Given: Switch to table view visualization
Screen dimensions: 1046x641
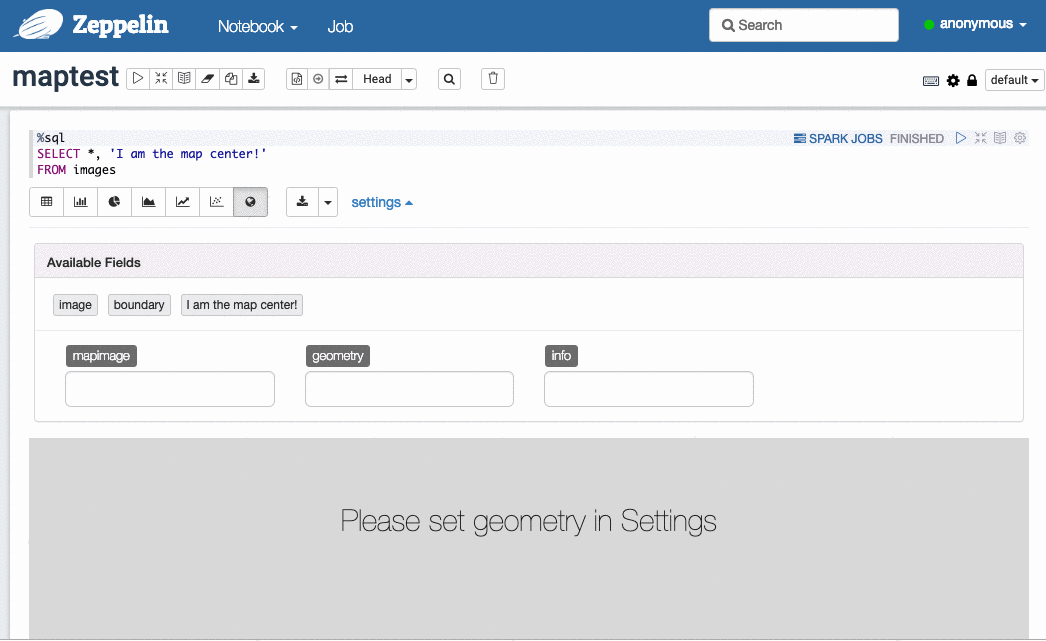Looking at the screenshot, I should 47,202.
